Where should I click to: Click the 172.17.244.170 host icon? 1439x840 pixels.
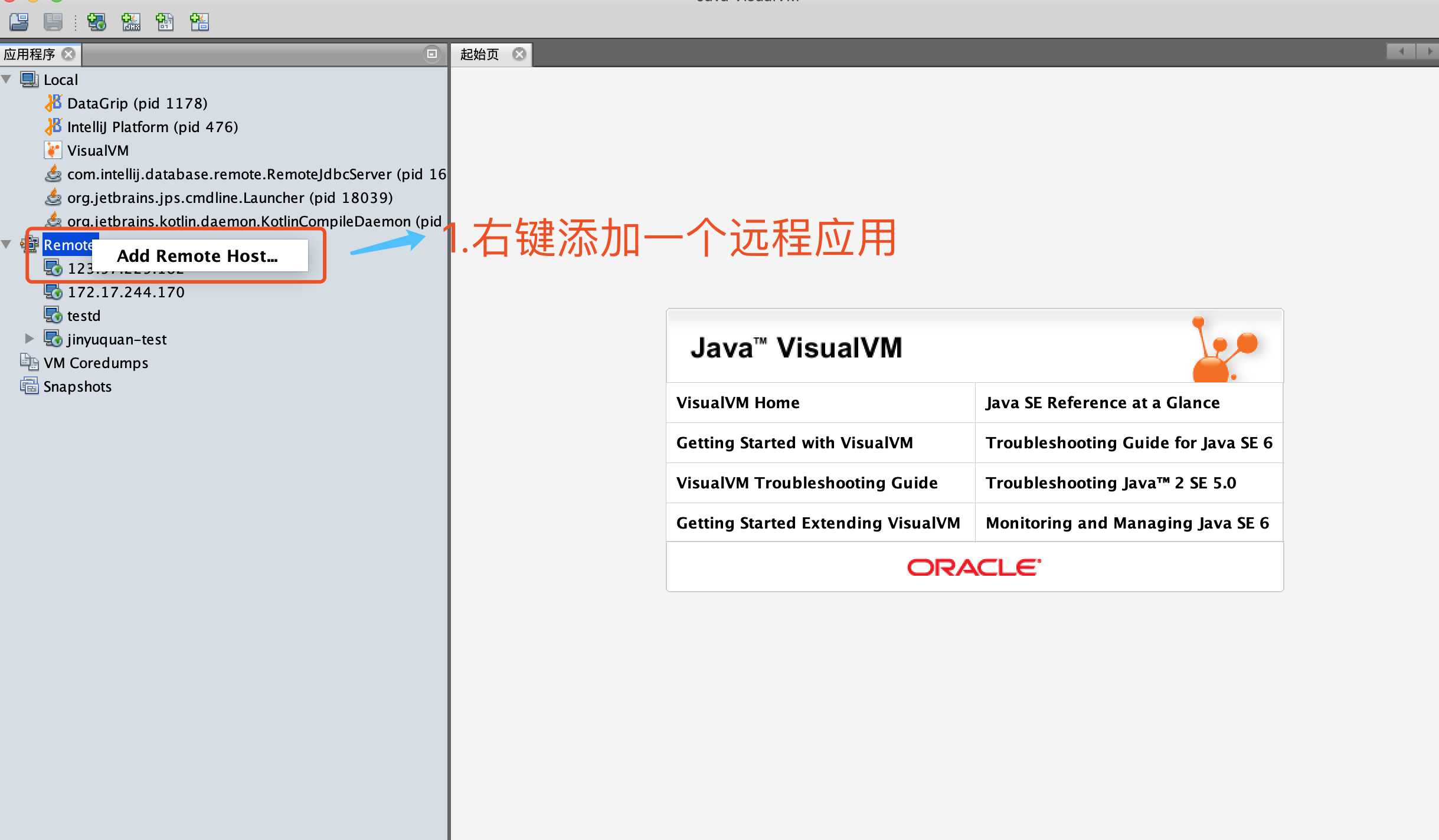53,292
